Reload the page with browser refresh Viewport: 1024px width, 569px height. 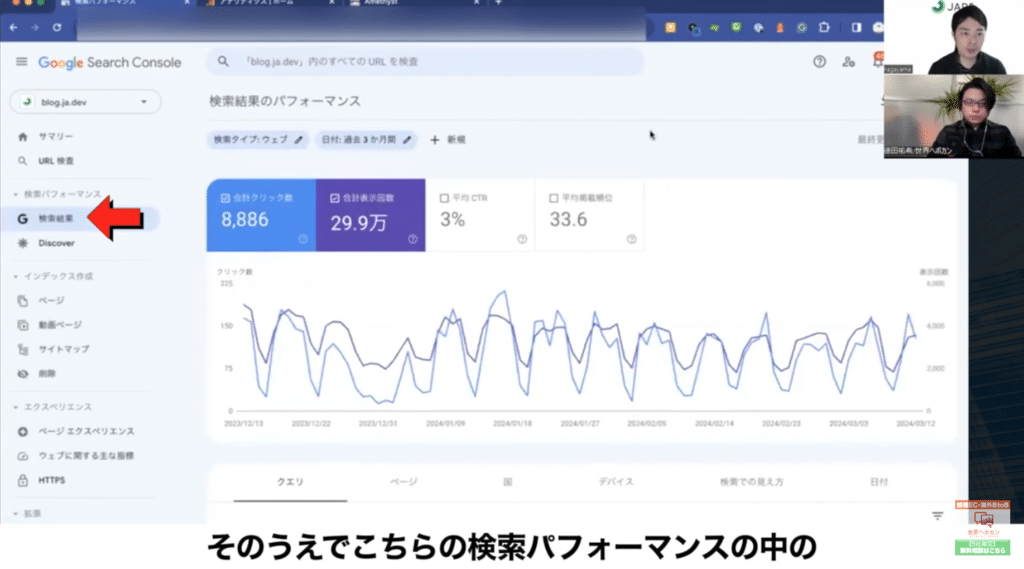(x=57, y=27)
